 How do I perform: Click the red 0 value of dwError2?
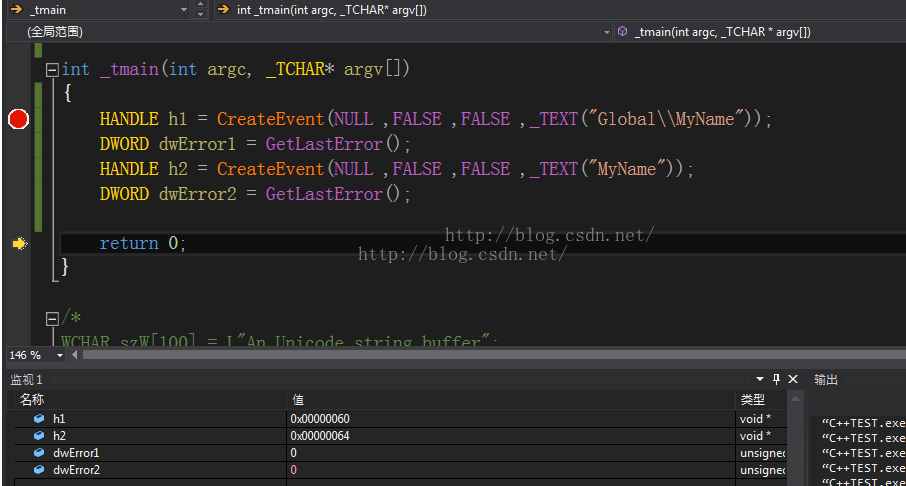click(294, 470)
